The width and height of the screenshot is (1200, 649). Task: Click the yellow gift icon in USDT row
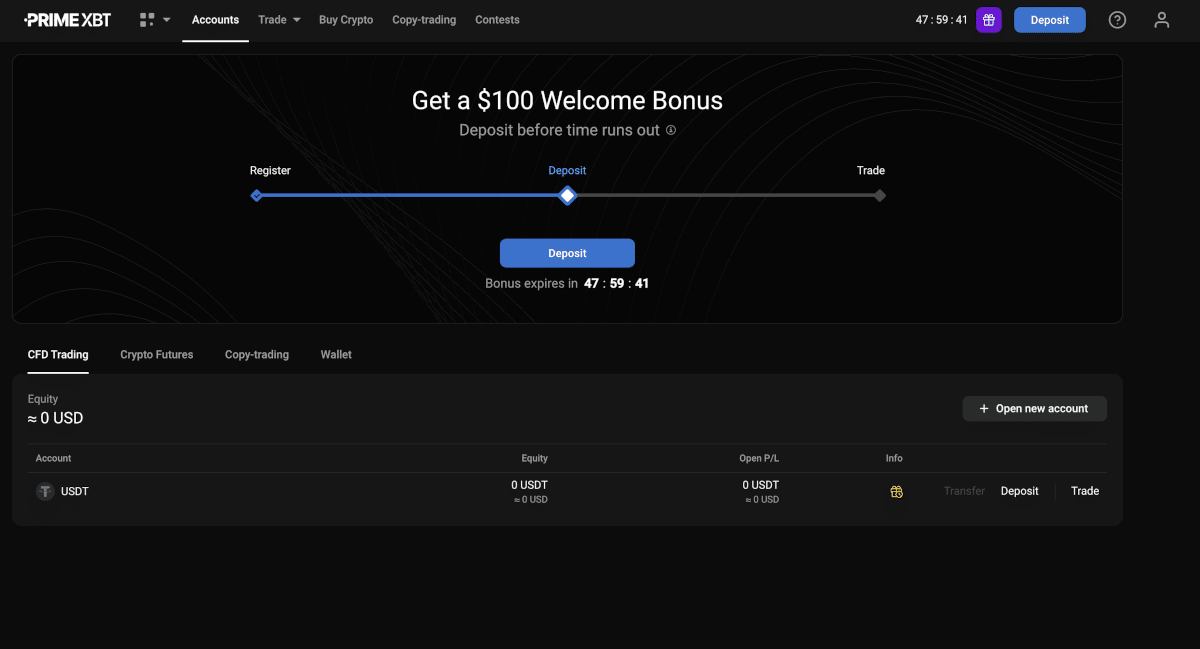coord(897,492)
